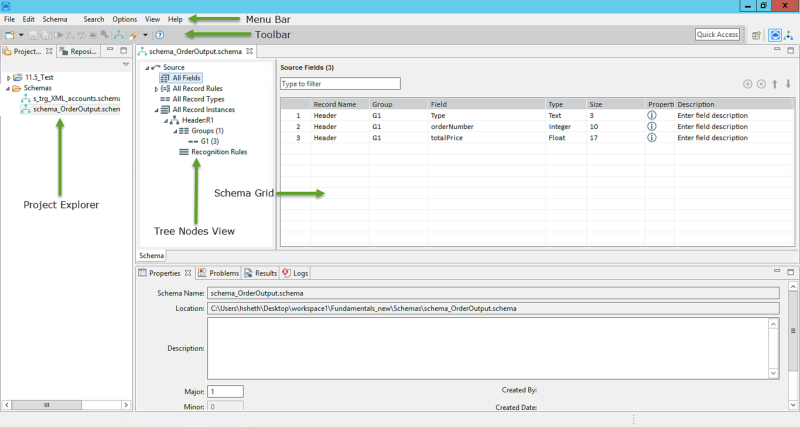The height and width of the screenshot is (427, 800).
Task: Open the Schema menu
Action: coord(55,19)
